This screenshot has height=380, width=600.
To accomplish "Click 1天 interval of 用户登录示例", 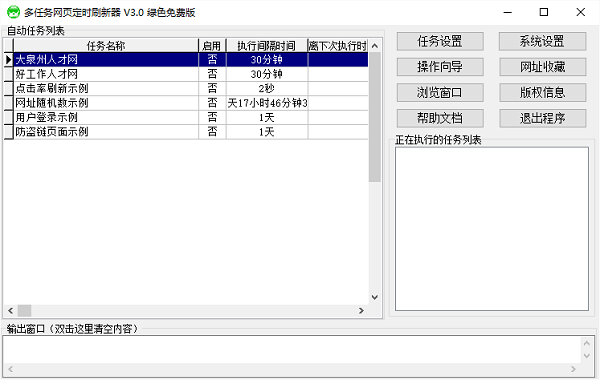I will 267,117.
